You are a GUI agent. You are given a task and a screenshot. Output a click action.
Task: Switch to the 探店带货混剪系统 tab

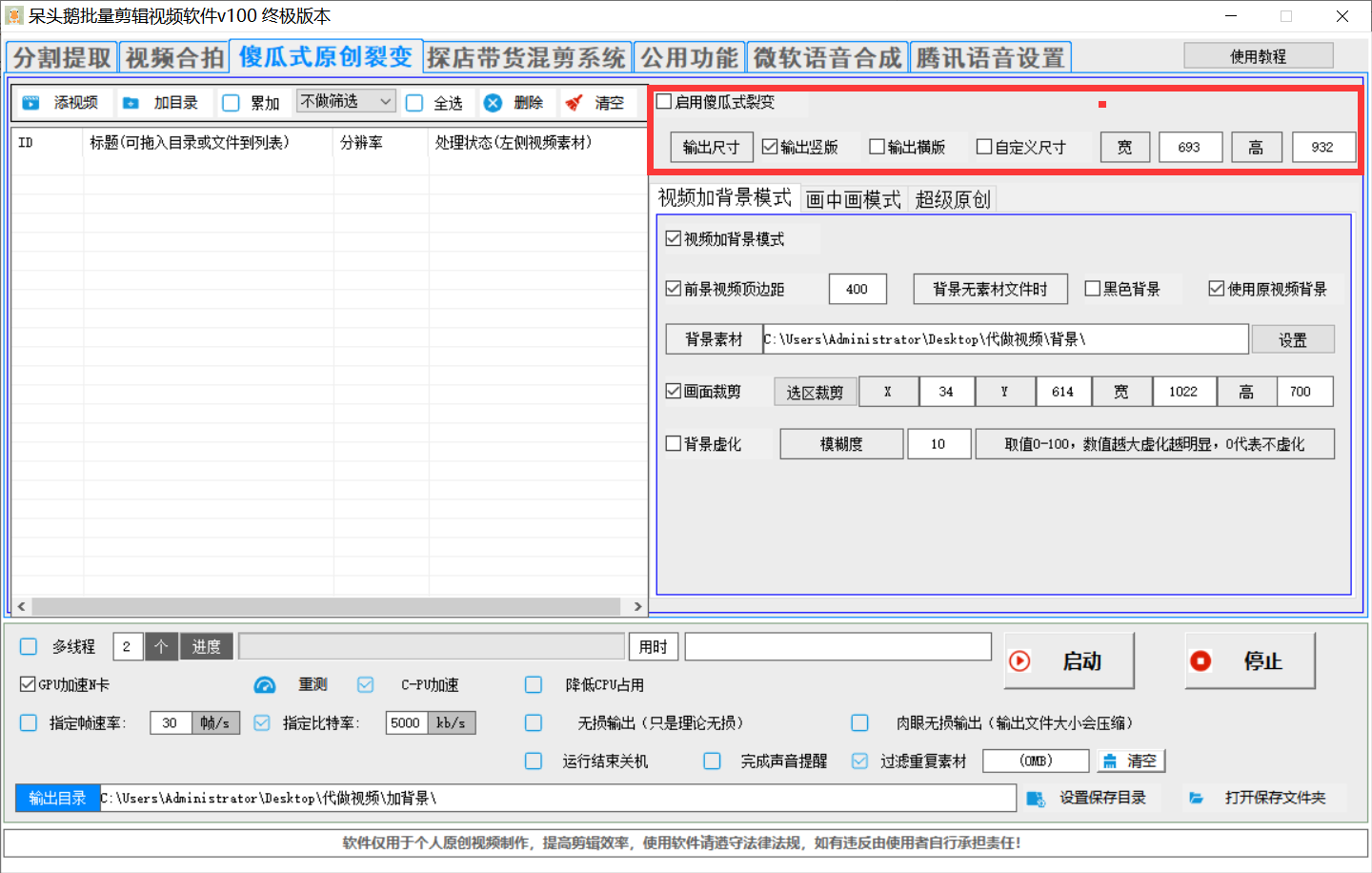pyautogui.click(x=526, y=57)
